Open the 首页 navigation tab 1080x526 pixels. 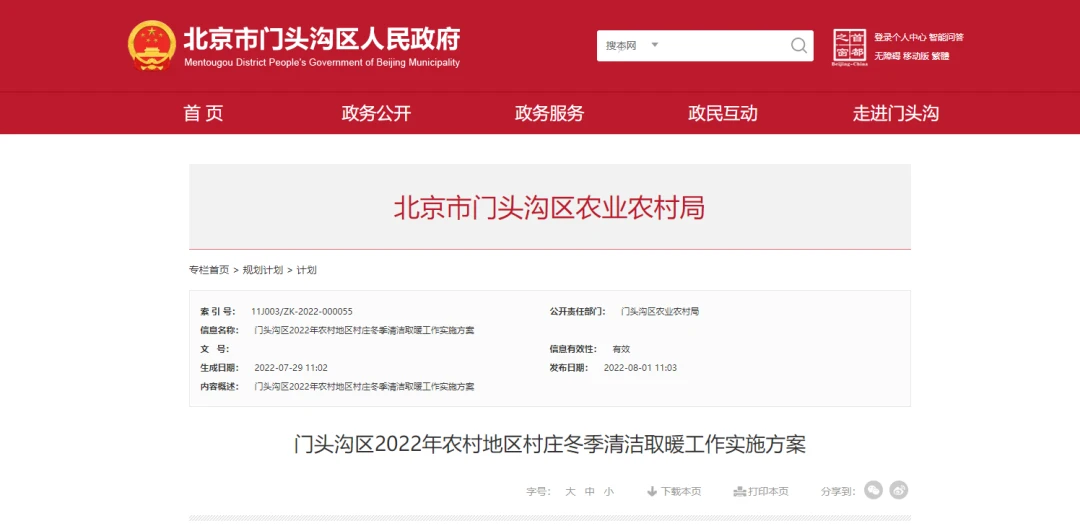tap(203, 113)
